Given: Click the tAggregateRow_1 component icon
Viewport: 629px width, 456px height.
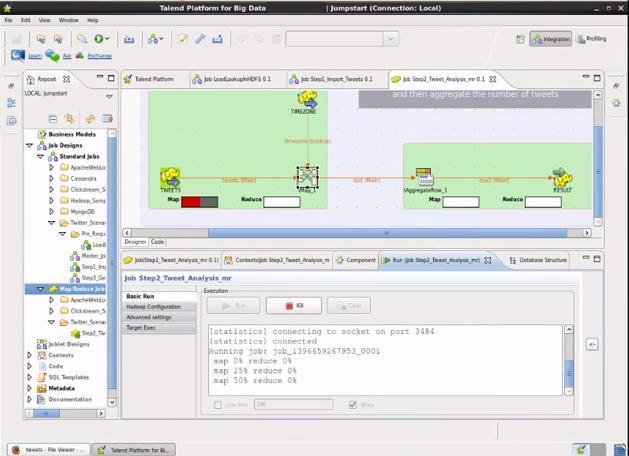Looking at the screenshot, I should (424, 177).
